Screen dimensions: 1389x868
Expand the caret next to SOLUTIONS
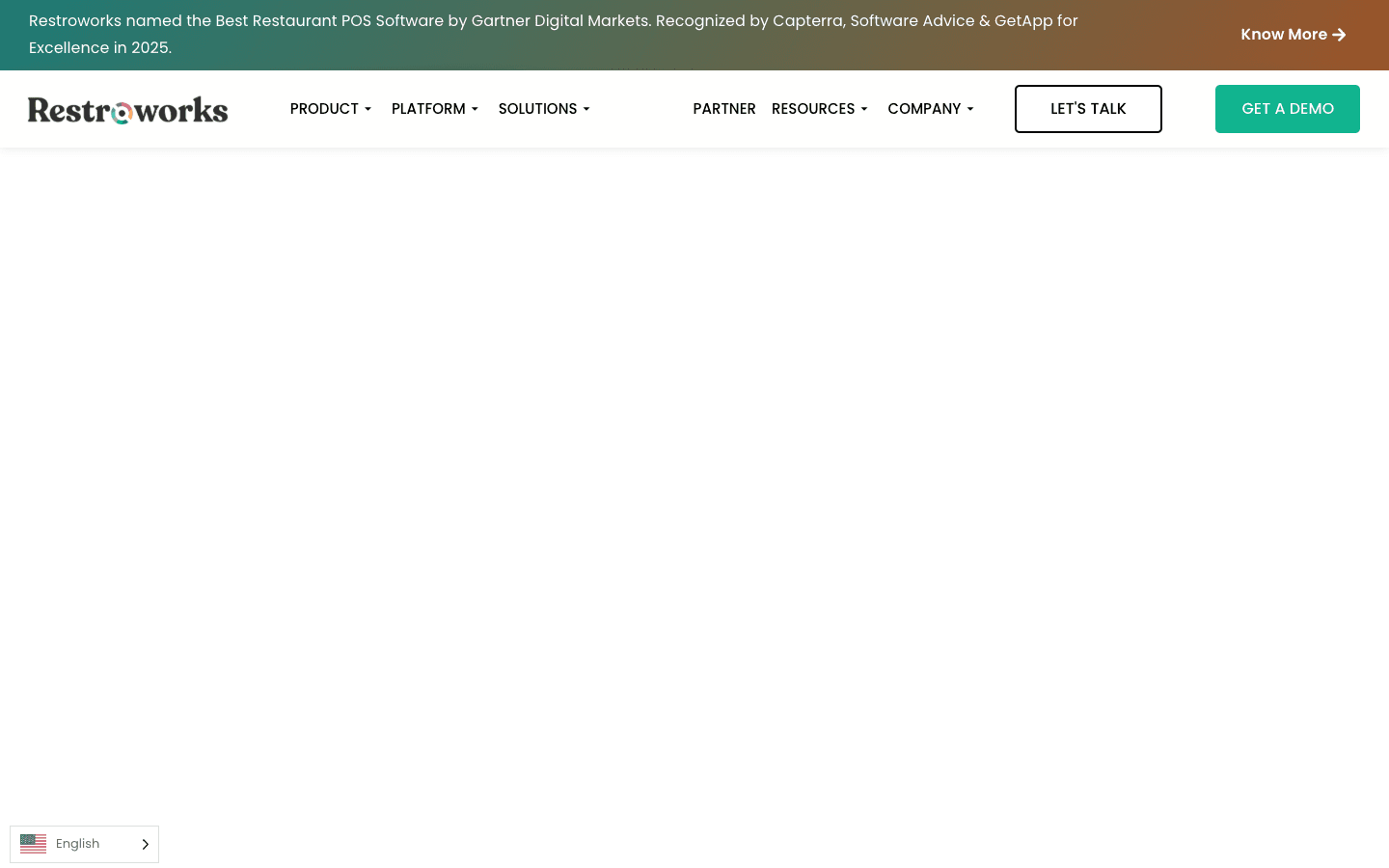coord(586,110)
